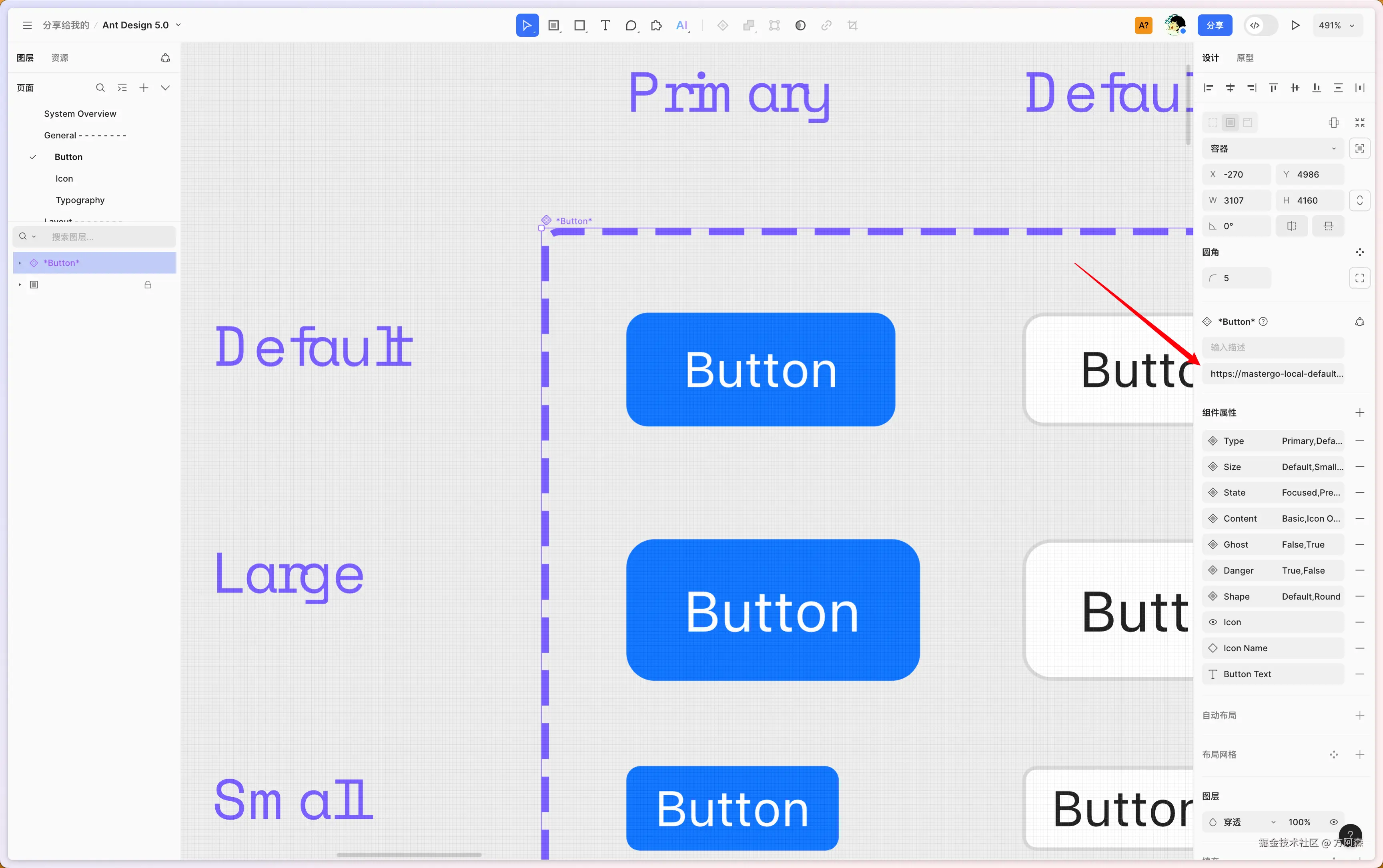Toggle lock on the second layer

(148, 285)
